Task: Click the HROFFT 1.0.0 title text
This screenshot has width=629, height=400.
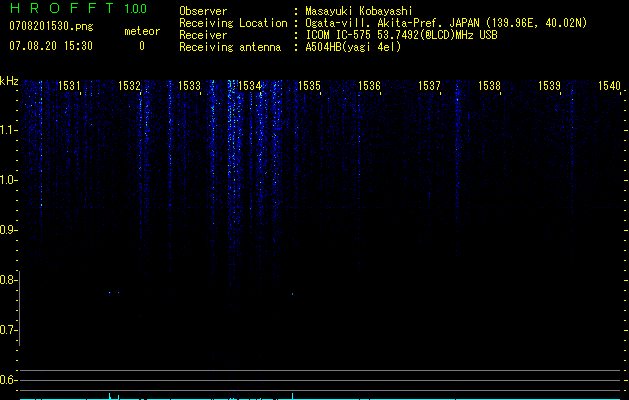Action: tap(79, 8)
